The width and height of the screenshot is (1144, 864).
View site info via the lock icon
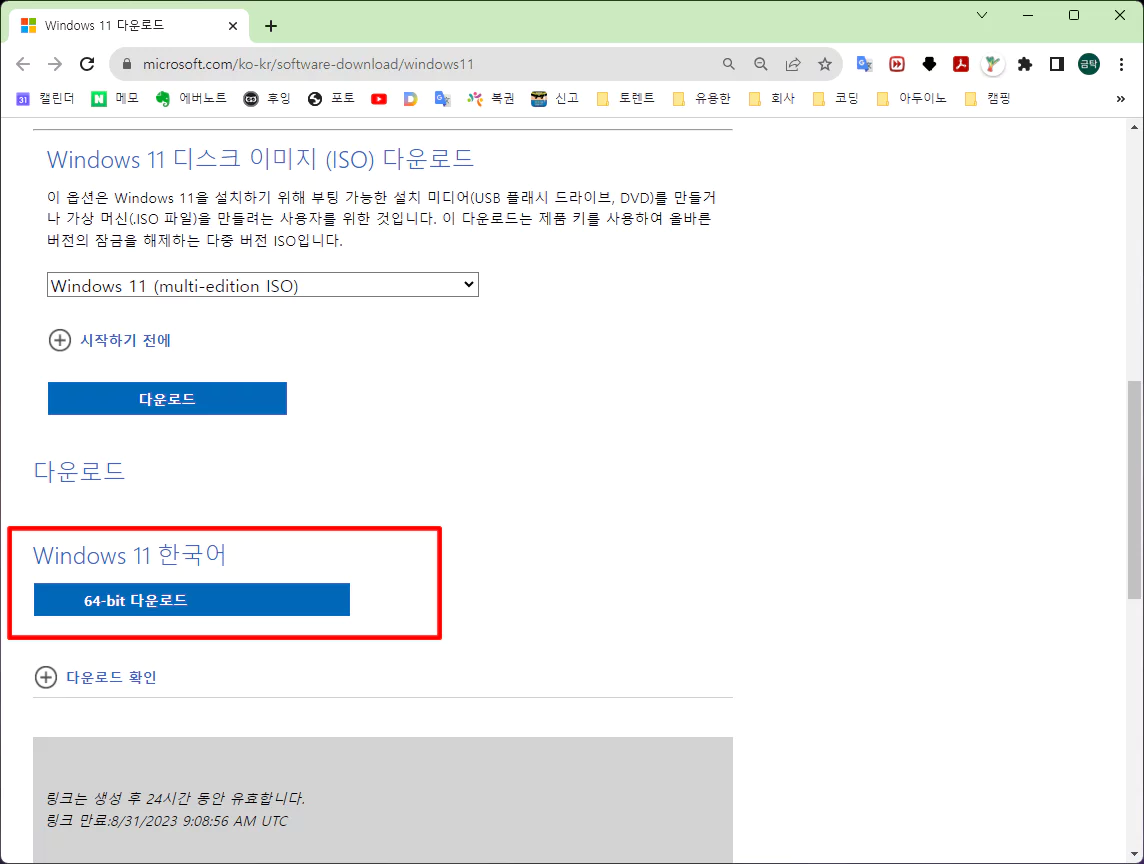127,64
